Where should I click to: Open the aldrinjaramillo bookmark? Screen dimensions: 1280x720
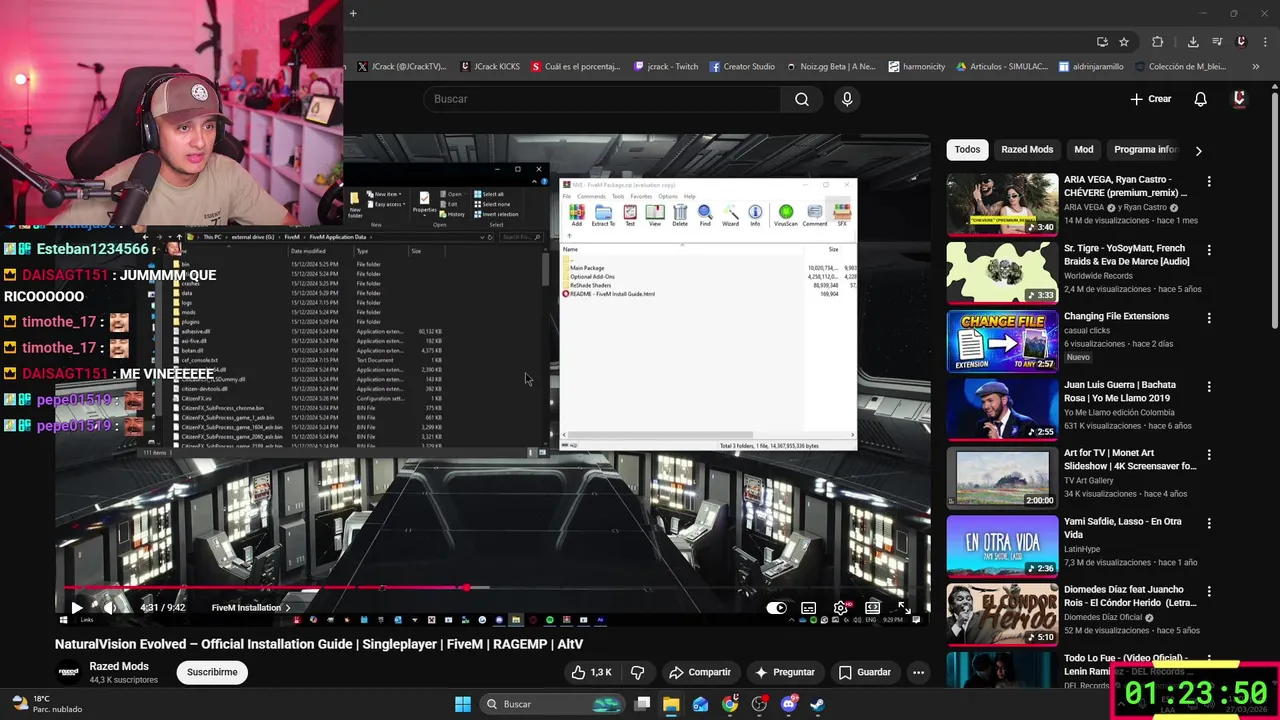(1092, 67)
